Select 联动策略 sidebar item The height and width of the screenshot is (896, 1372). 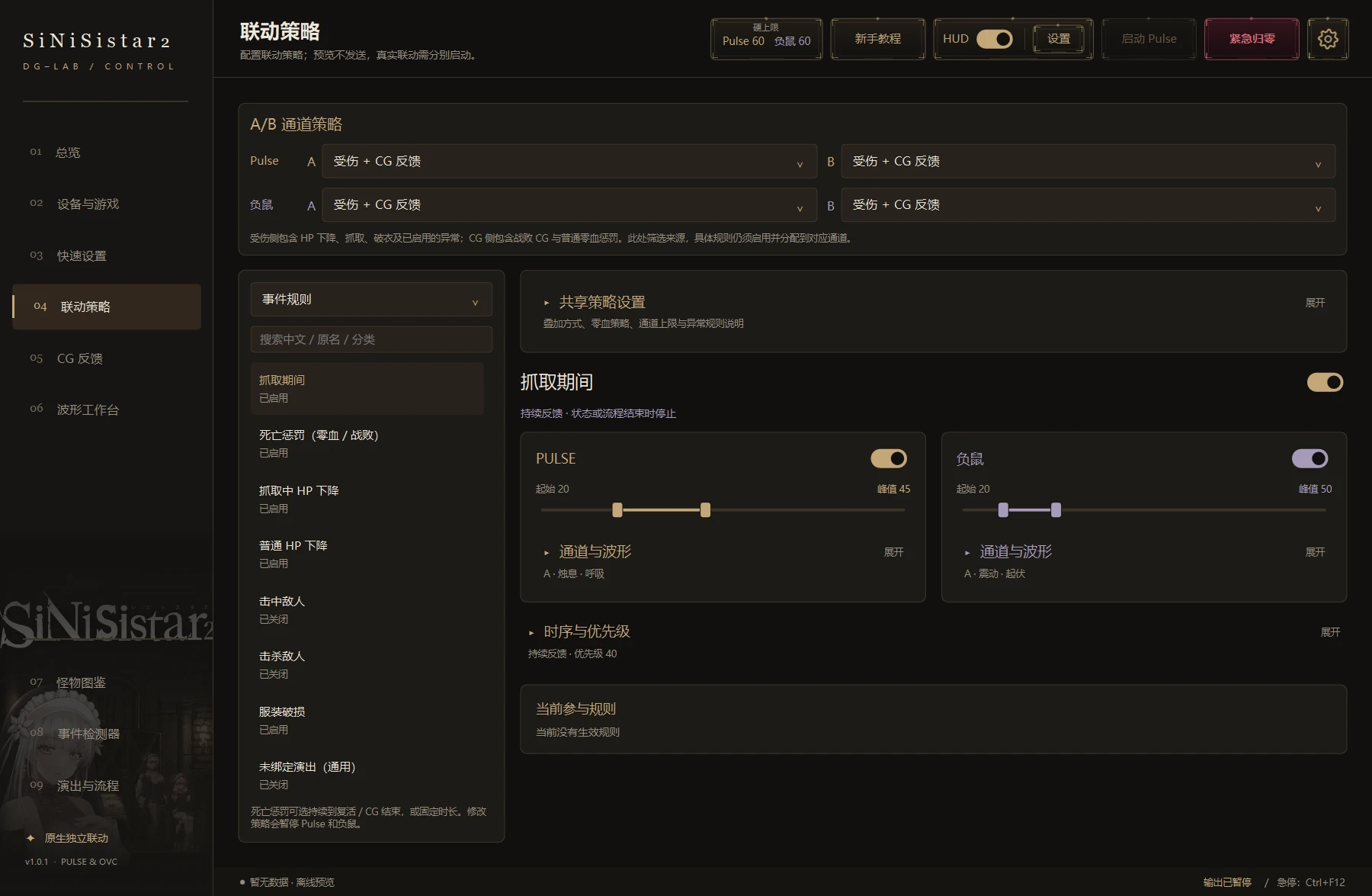(107, 307)
